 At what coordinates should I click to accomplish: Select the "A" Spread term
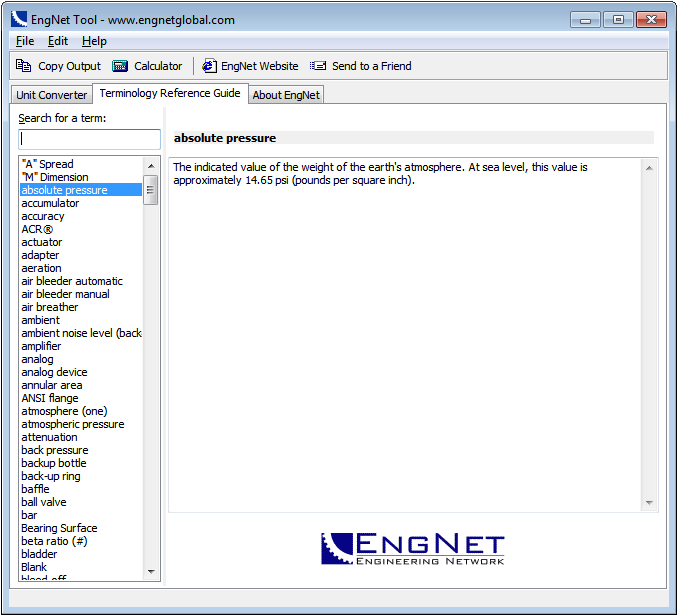[x=81, y=164]
